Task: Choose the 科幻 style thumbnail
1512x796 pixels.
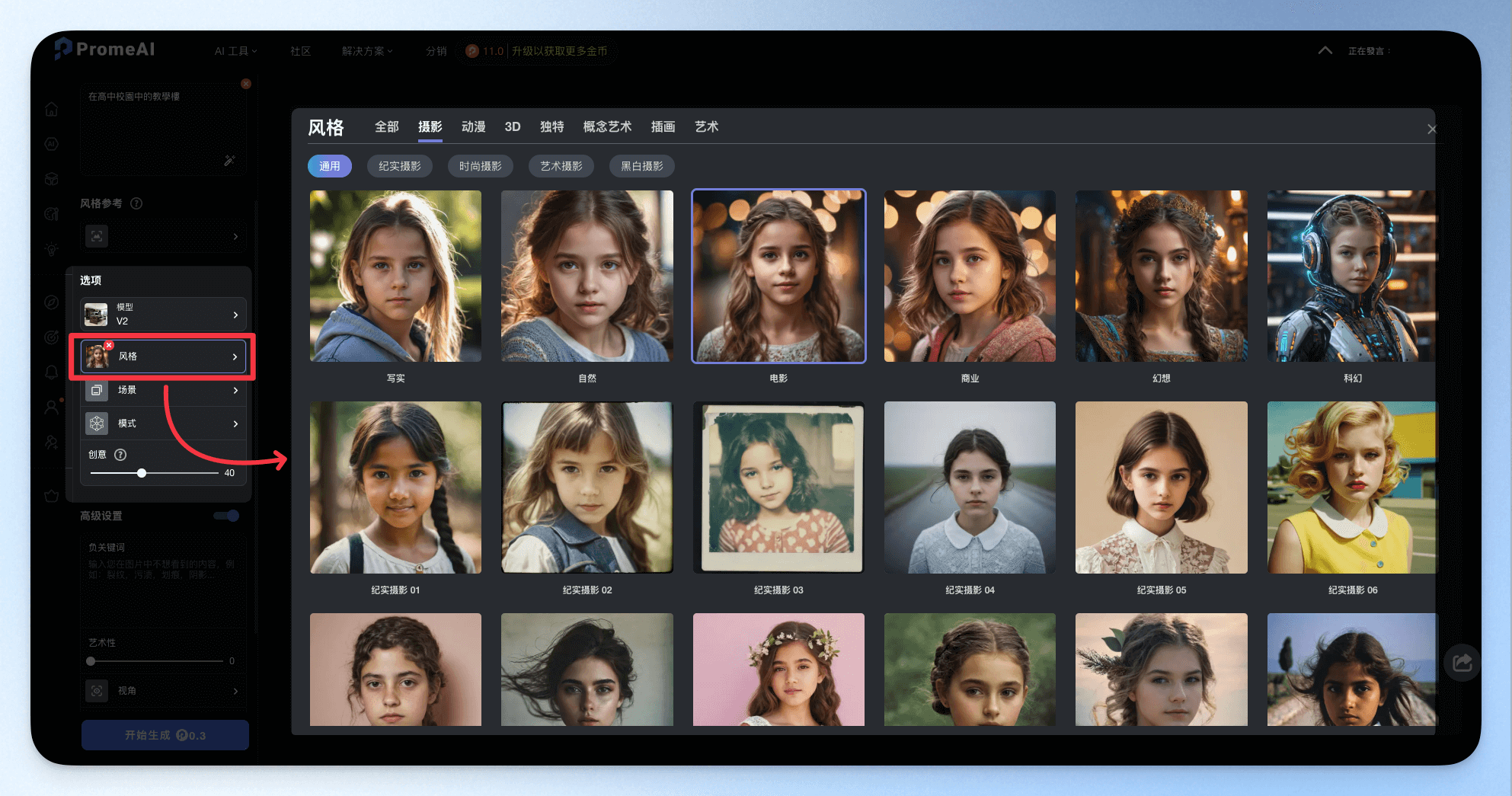Action: pyautogui.click(x=1351, y=277)
